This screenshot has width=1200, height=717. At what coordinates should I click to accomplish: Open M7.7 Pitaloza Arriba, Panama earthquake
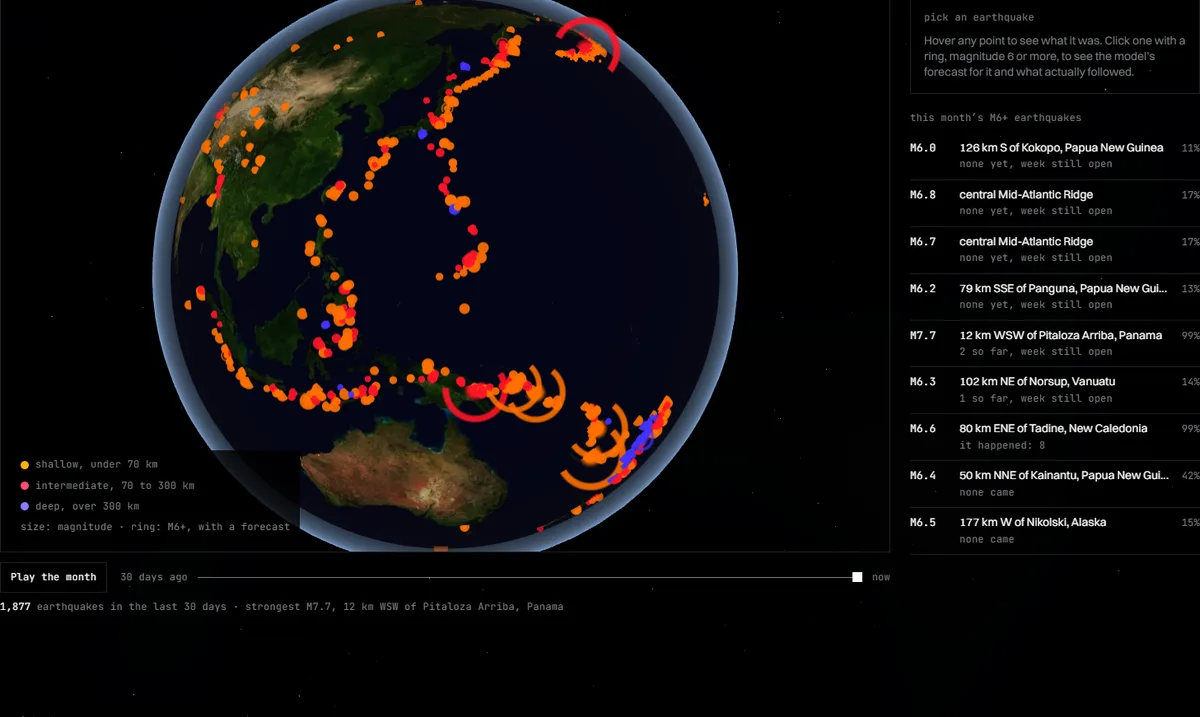tap(1054, 343)
